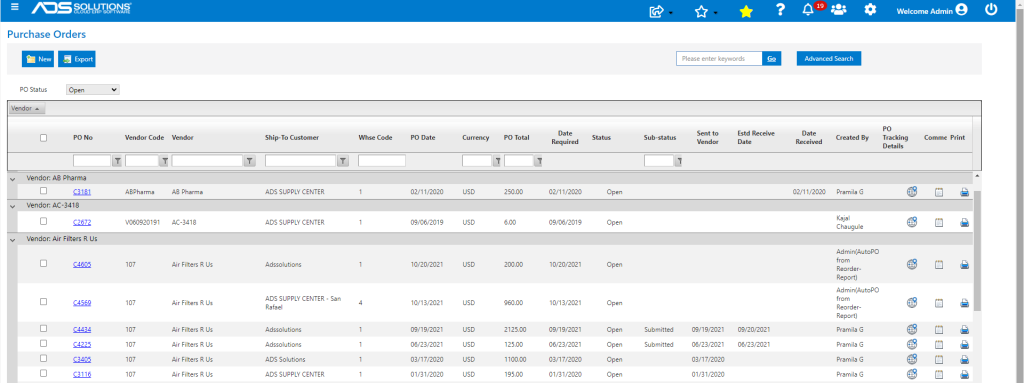This screenshot has width=1024, height=383.
Task: Open the settings gear icon
Action: (x=870, y=10)
